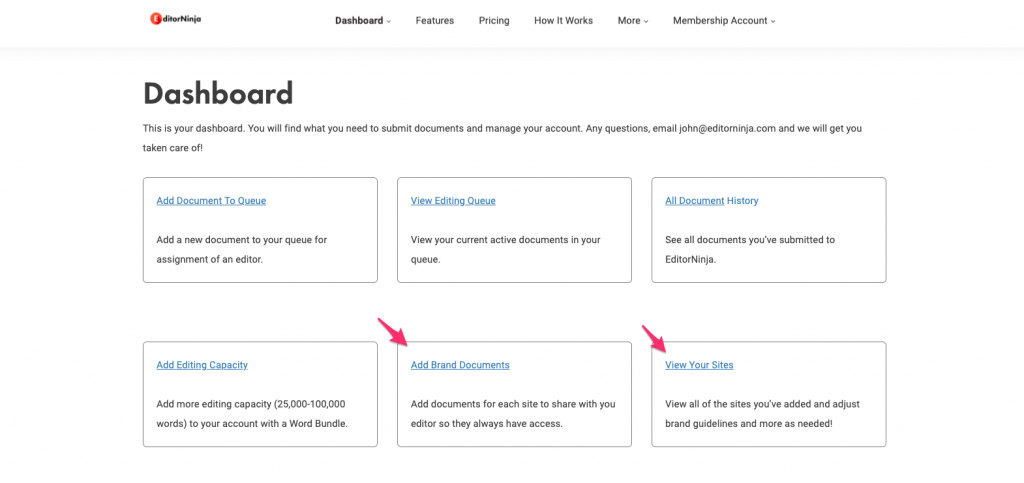Go to the Features page
The image size is (1024, 483).
coord(434,21)
